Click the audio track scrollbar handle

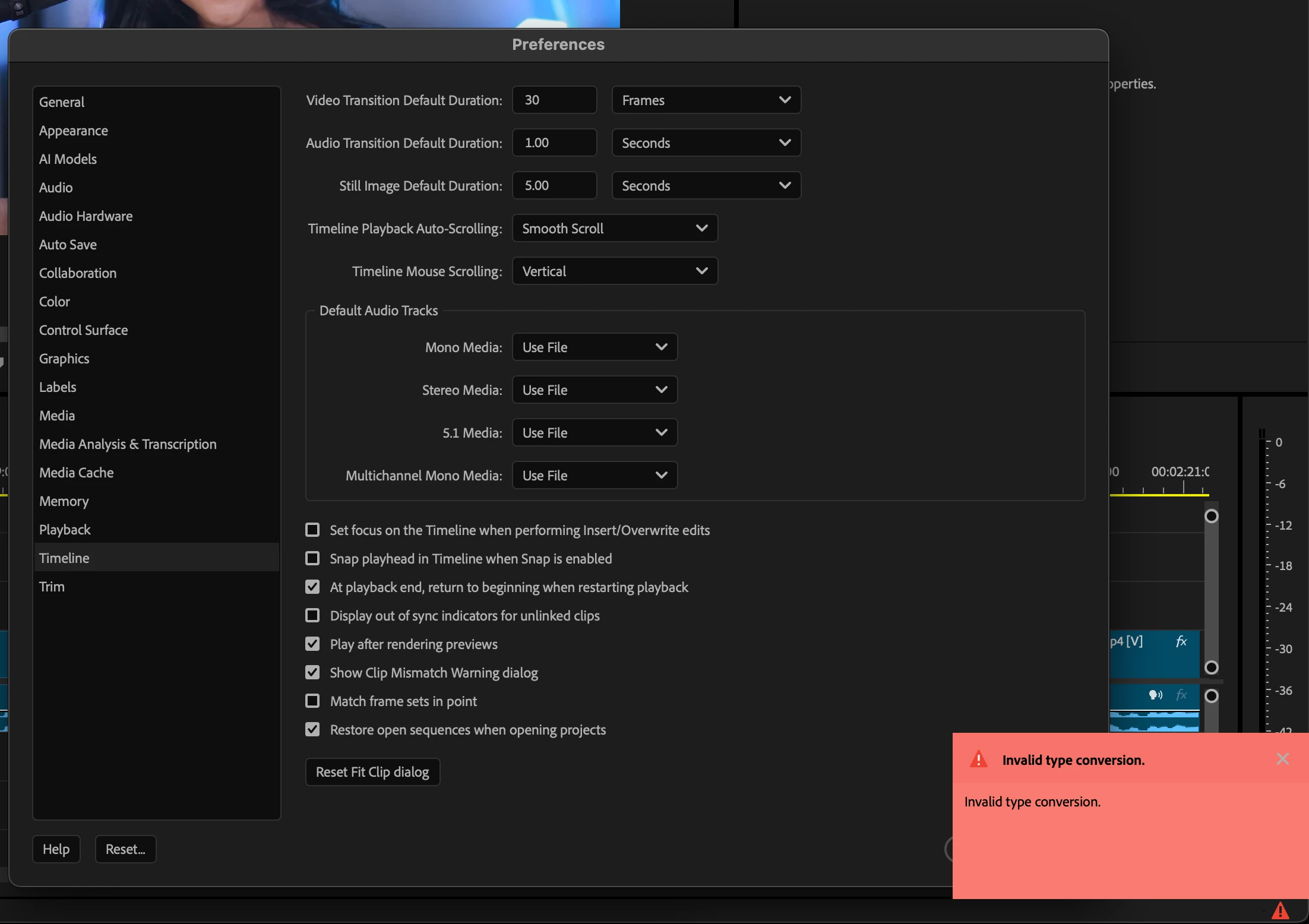[x=1211, y=696]
